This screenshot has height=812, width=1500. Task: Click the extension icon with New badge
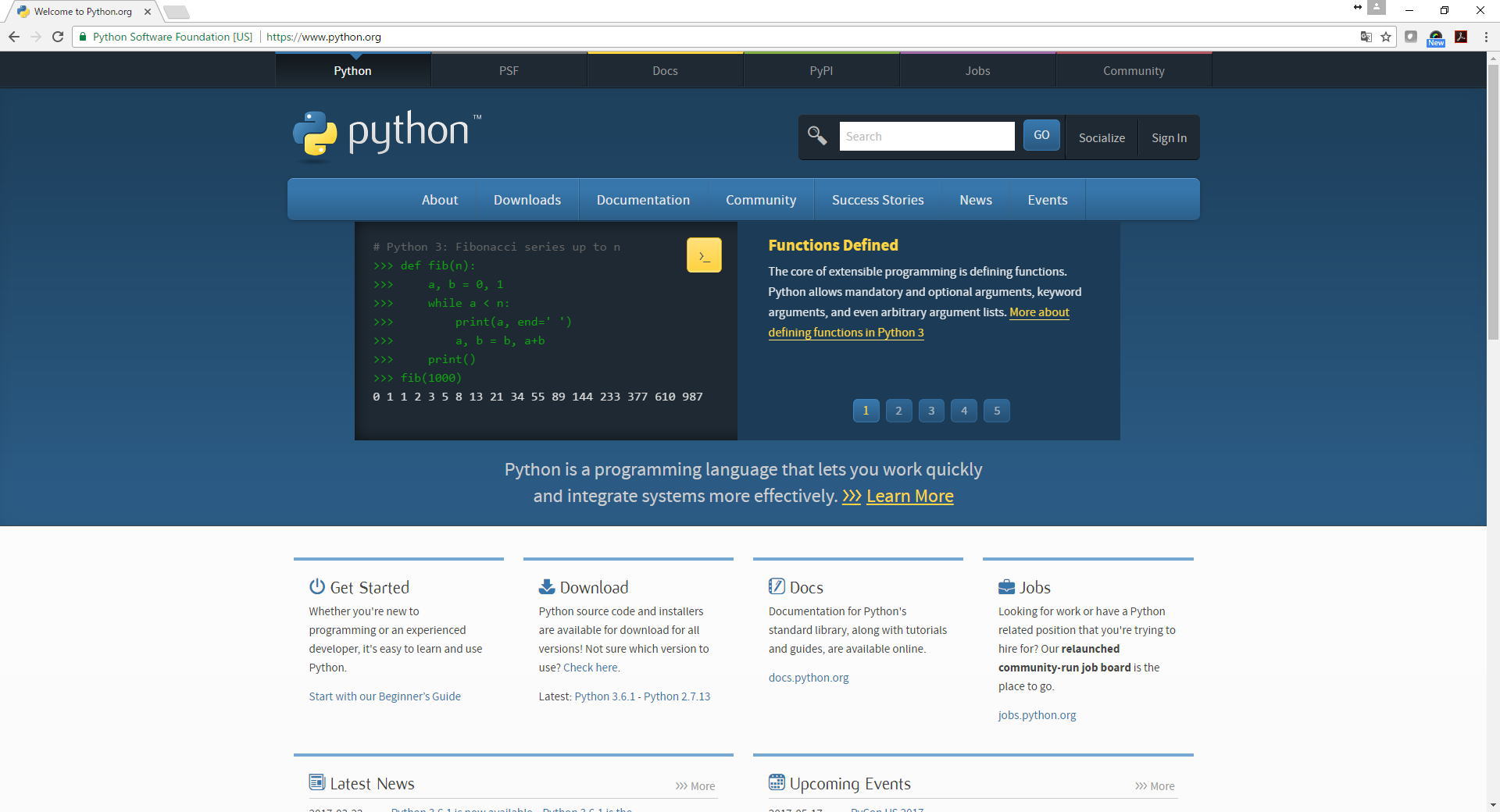[1436, 37]
